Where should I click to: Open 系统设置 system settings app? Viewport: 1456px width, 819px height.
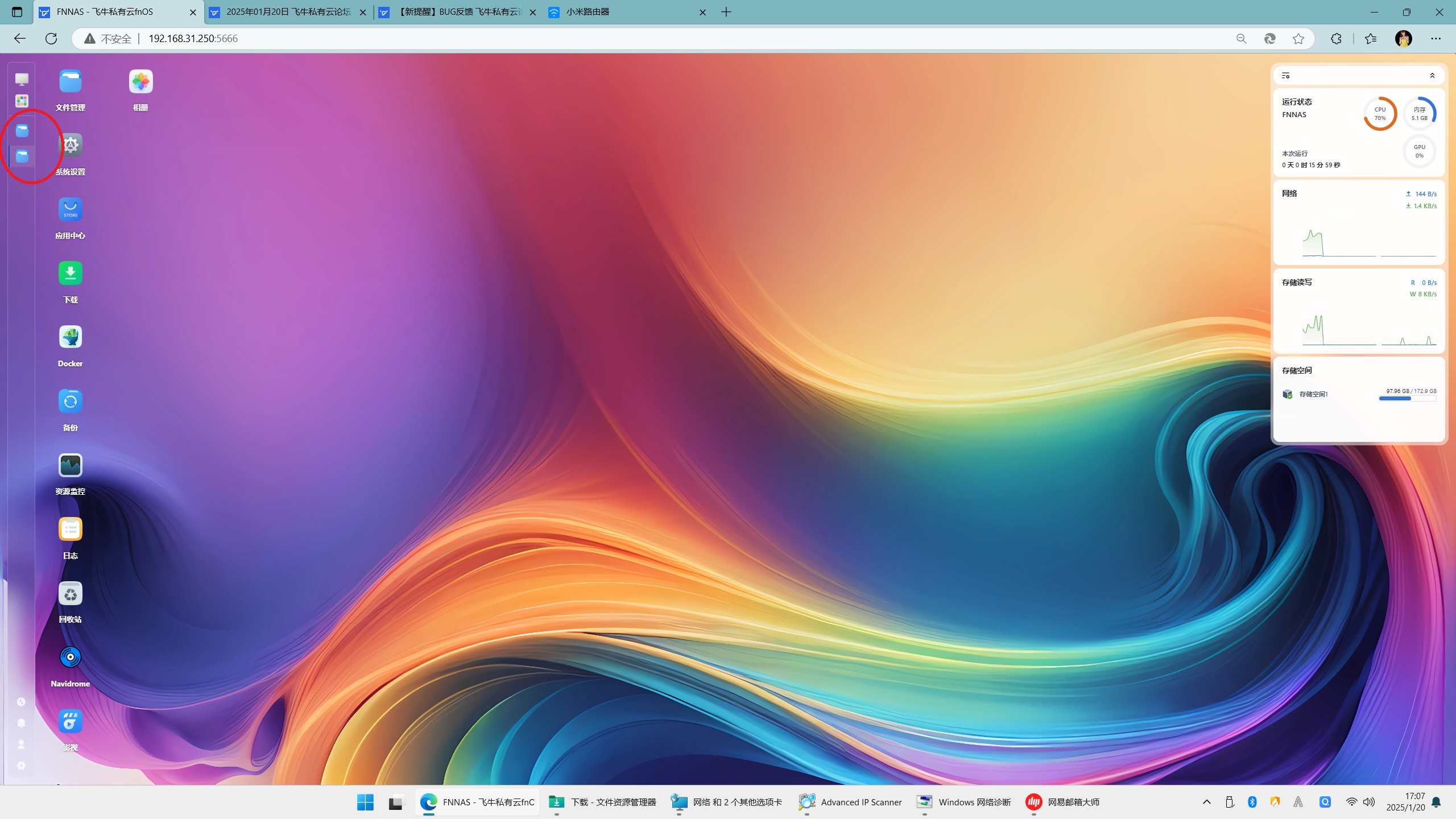(x=71, y=146)
